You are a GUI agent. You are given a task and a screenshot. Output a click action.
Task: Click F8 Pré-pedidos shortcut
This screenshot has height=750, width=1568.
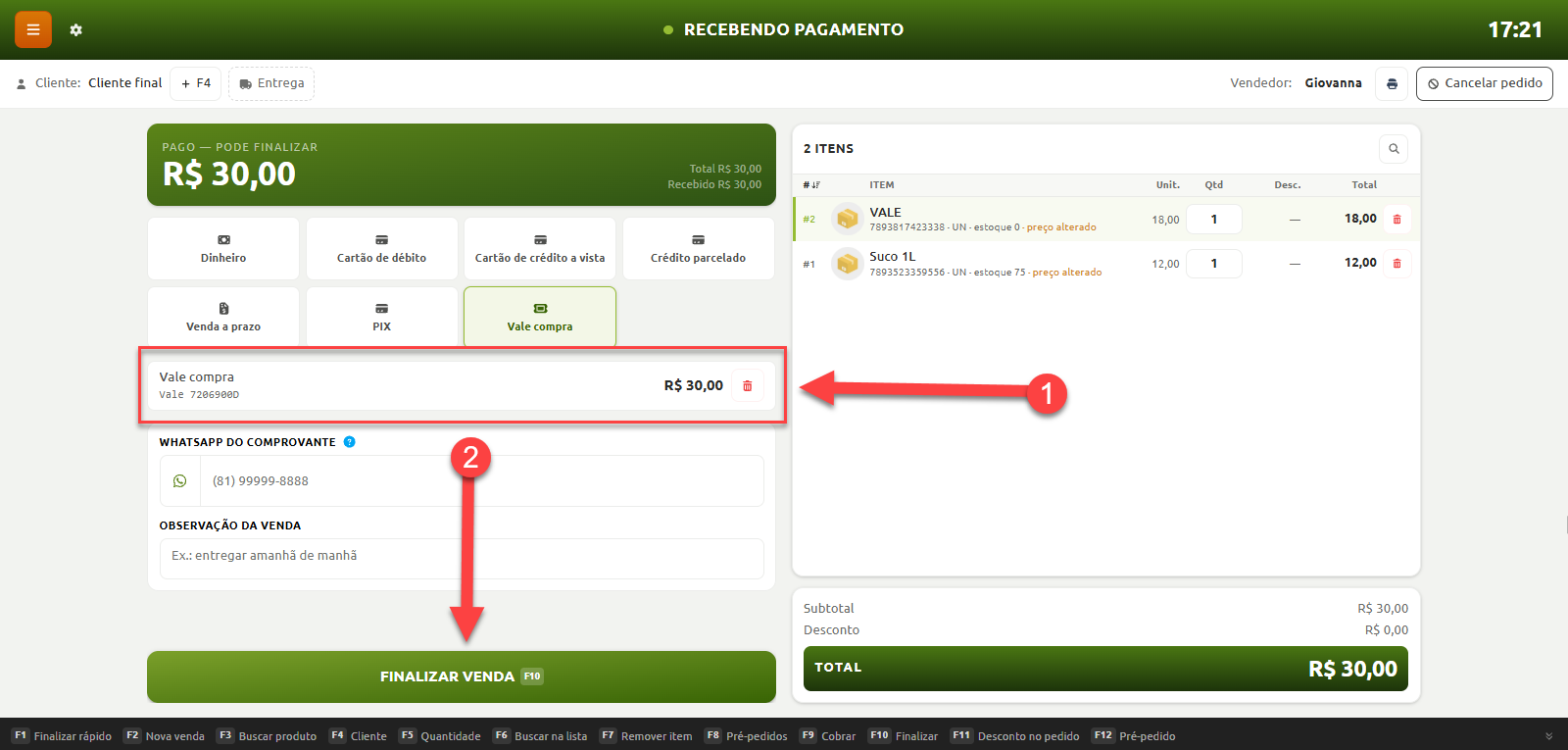tap(746, 736)
